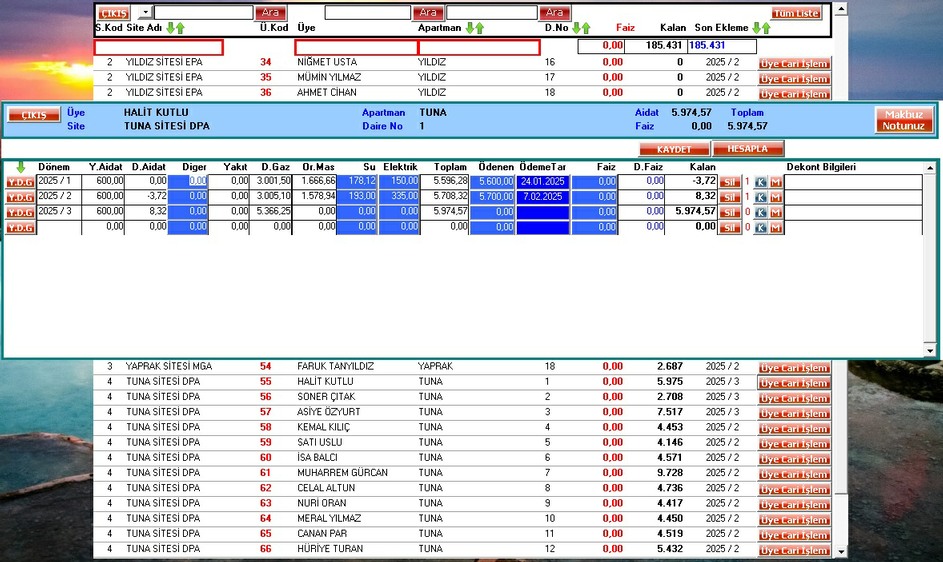Open dropdown arrow next to top ÇIKIŞ button
Screen dimensions: 943x562
tap(144, 13)
